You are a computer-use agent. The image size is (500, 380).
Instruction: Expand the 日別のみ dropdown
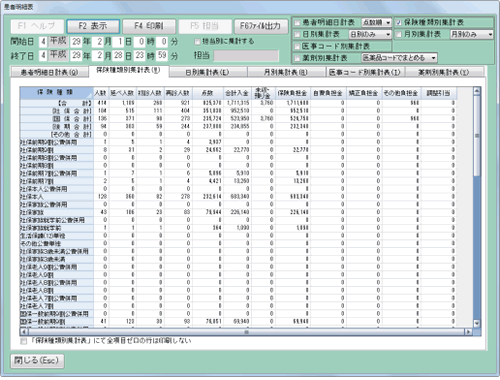(x=370, y=34)
